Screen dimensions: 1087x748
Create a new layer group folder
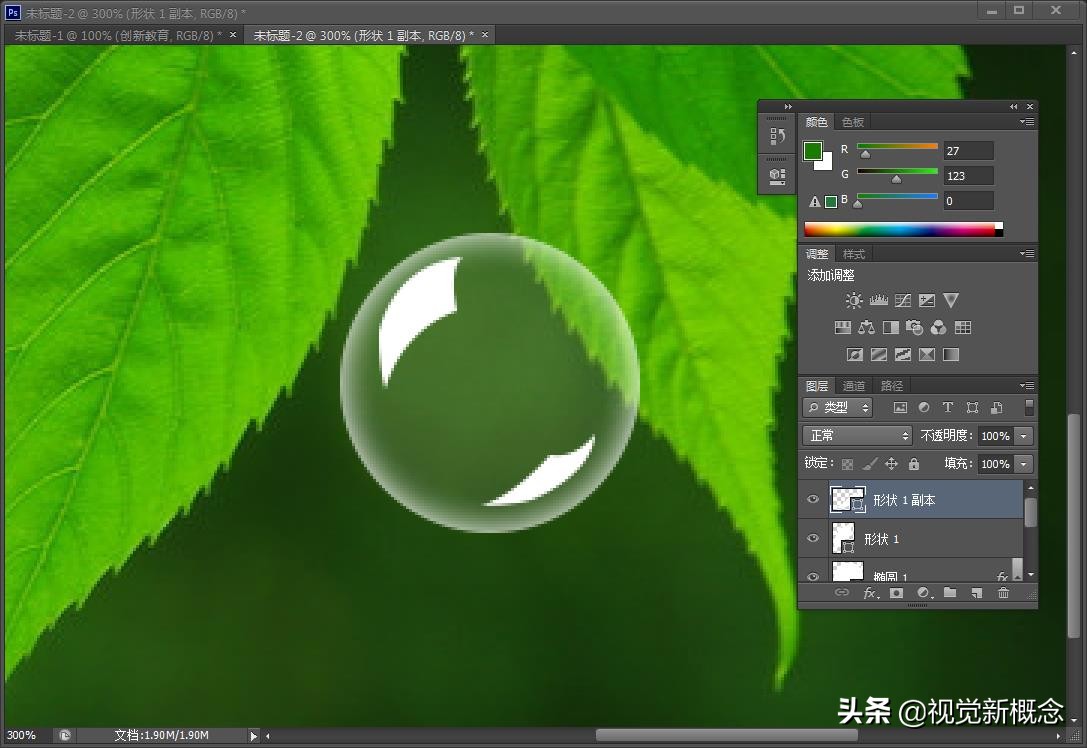950,593
